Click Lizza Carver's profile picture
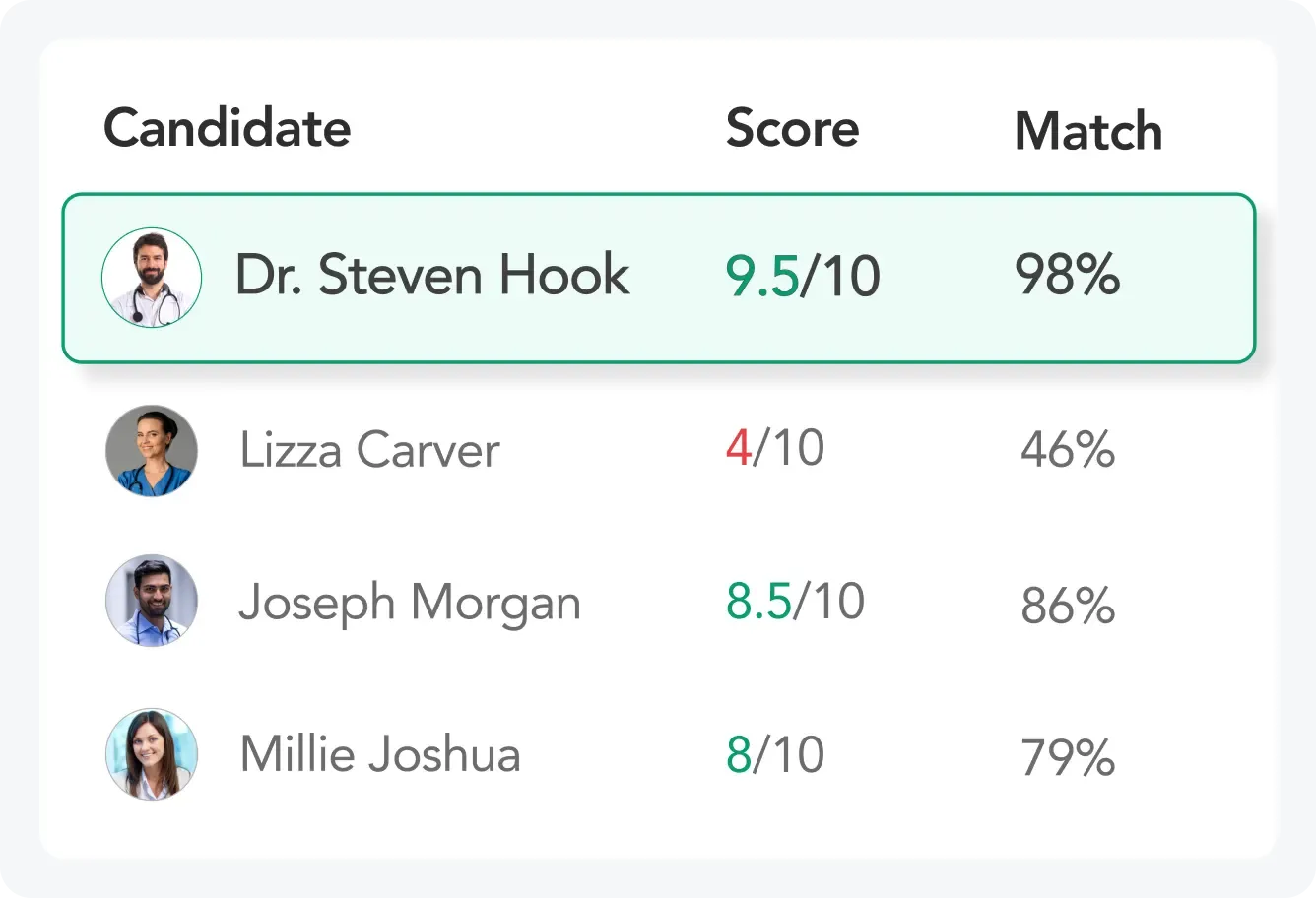 [x=152, y=451]
